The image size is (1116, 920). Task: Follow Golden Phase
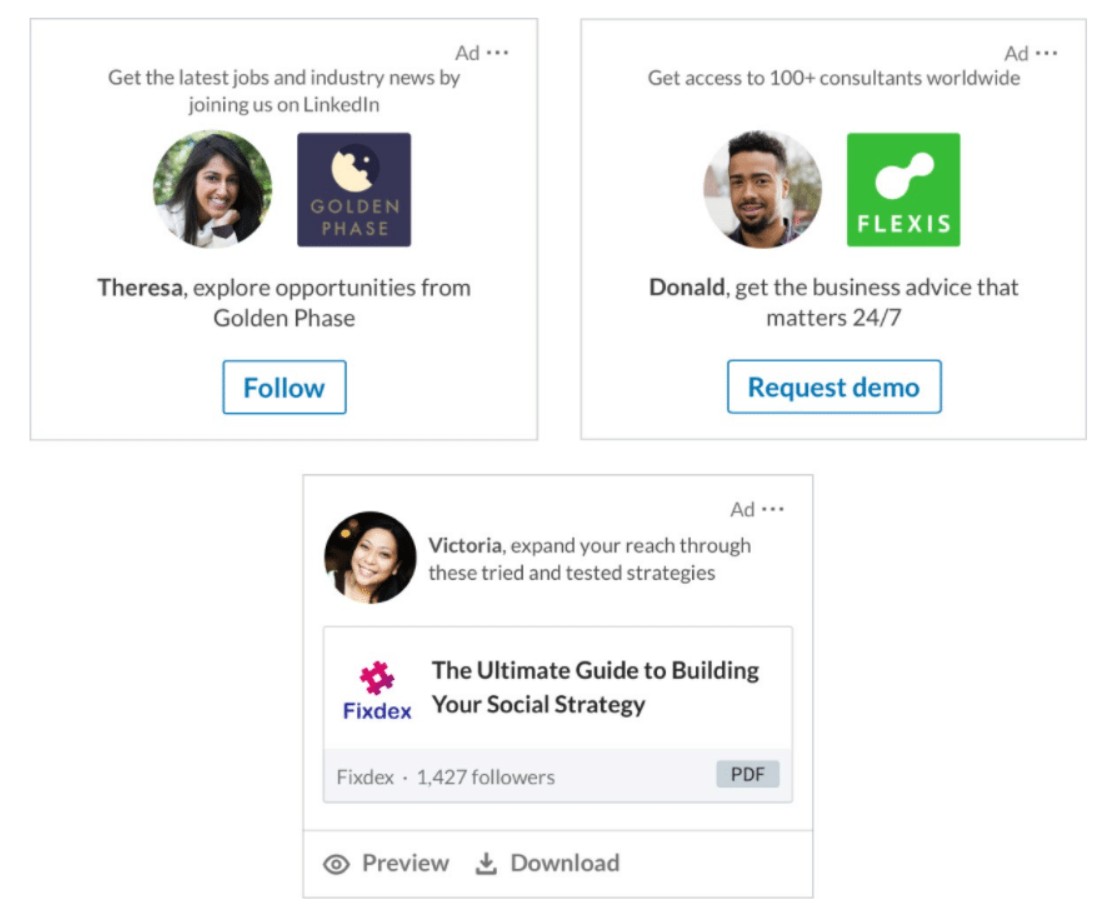click(x=284, y=388)
